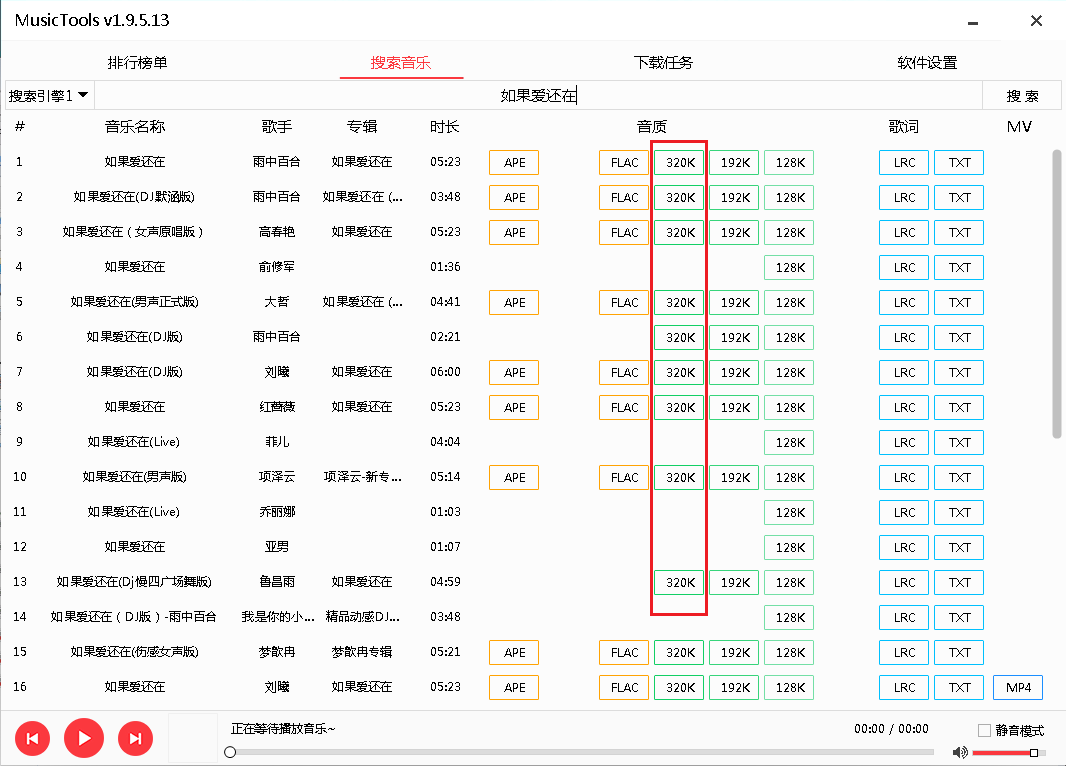1066x766 pixels.
Task: Select the 搜索音乐 tab
Action: [x=400, y=63]
